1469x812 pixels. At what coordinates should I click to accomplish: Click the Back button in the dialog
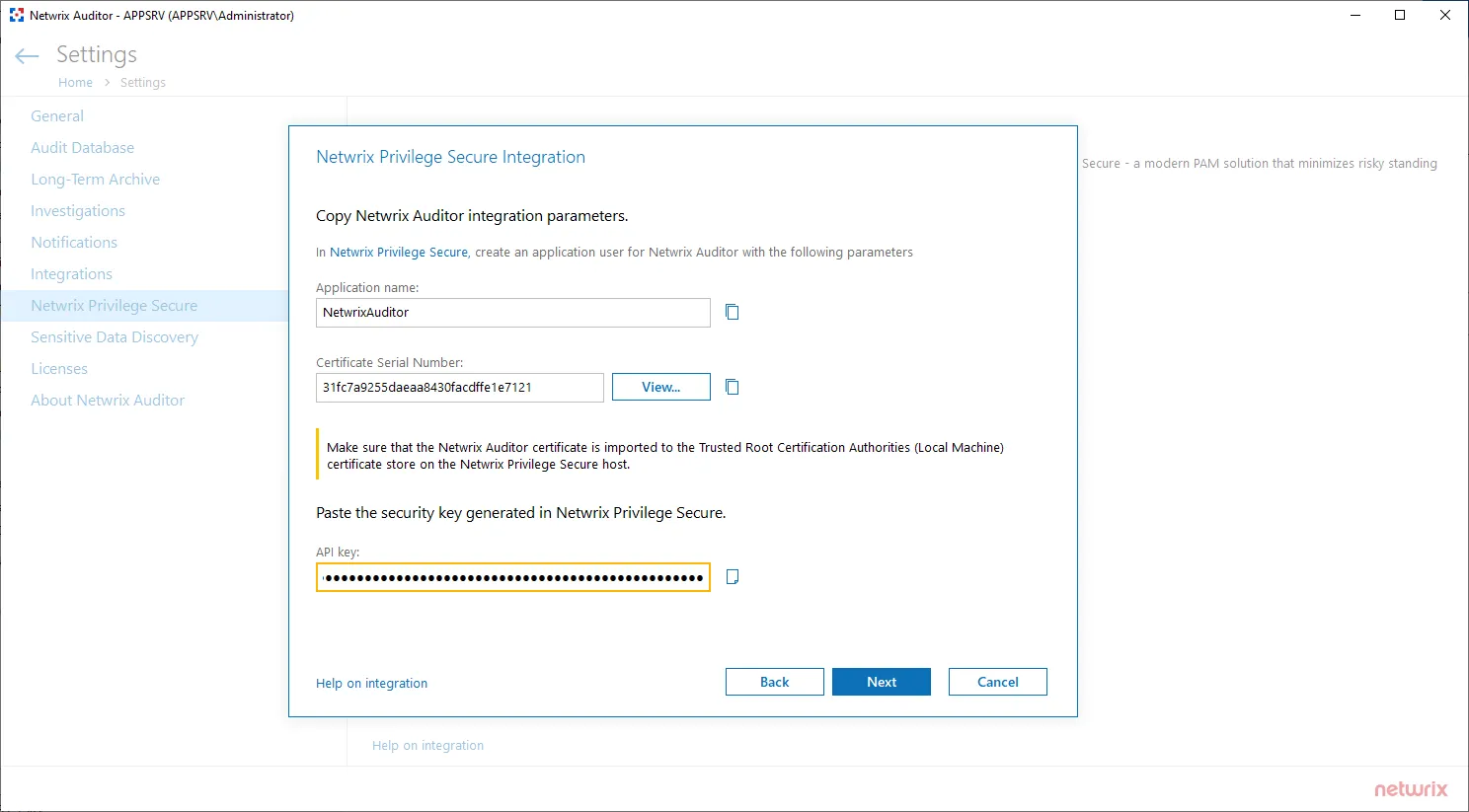775,682
